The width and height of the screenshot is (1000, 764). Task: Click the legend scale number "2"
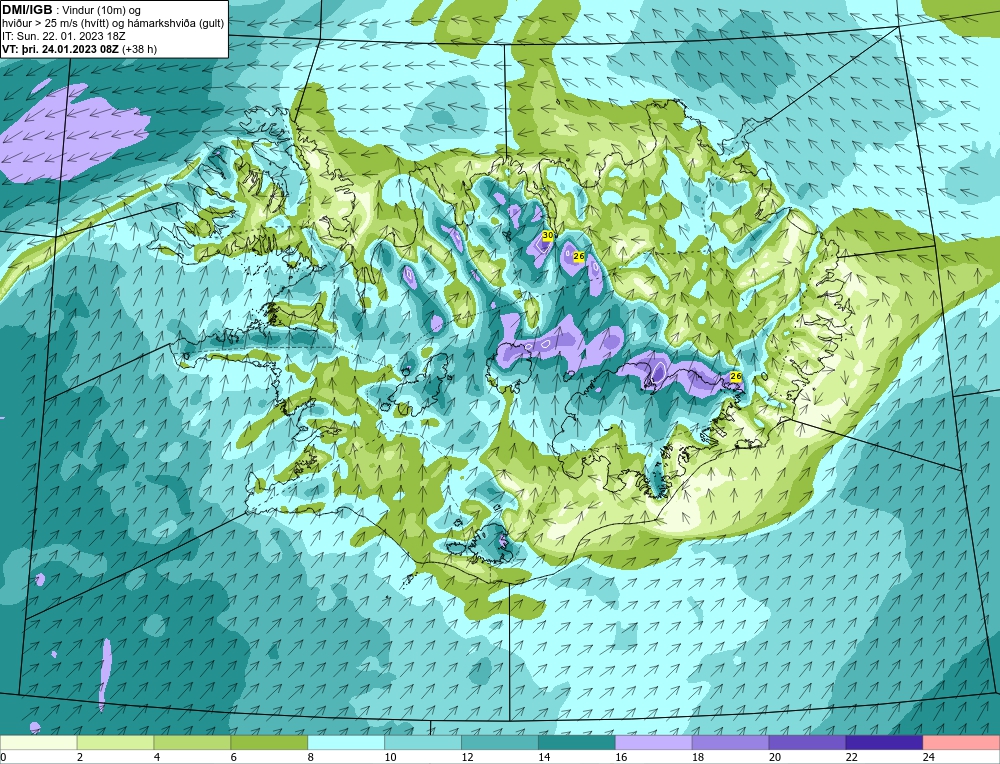80,757
